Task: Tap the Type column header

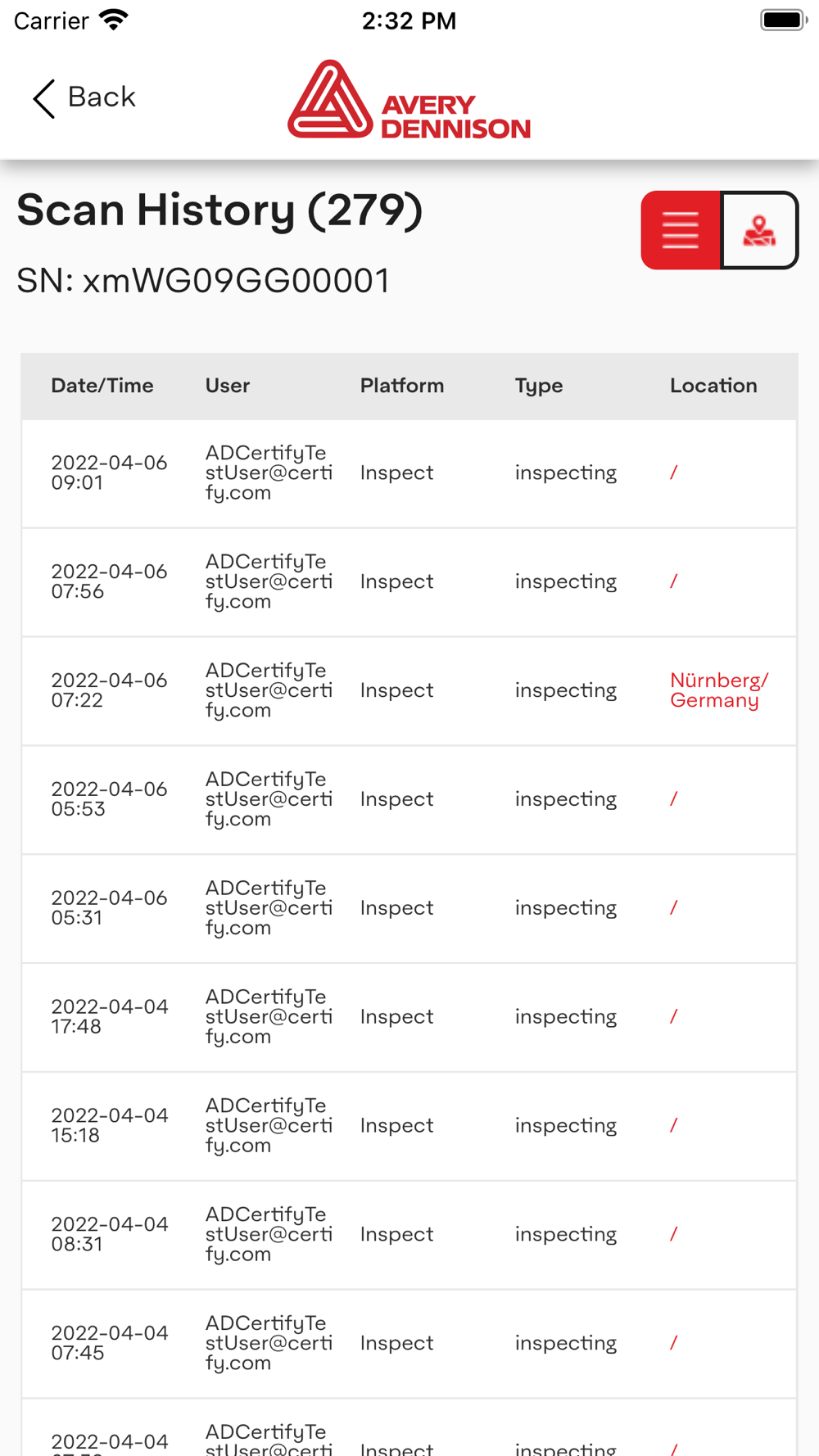Action: pyautogui.click(x=538, y=386)
